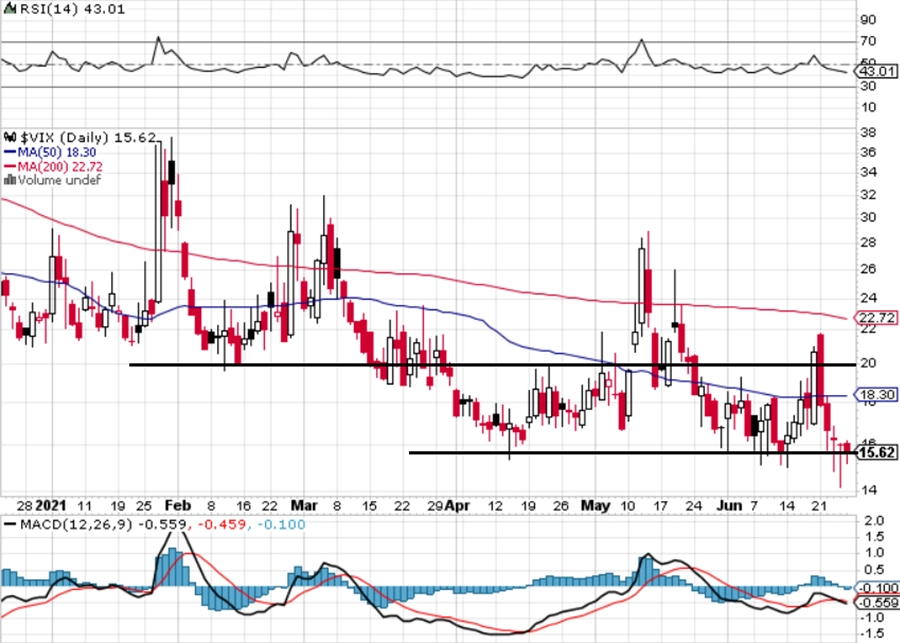This screenshot has width=900, height=643.
Task: Click the 18.30 MA(50) value tag
Action: 876,395
